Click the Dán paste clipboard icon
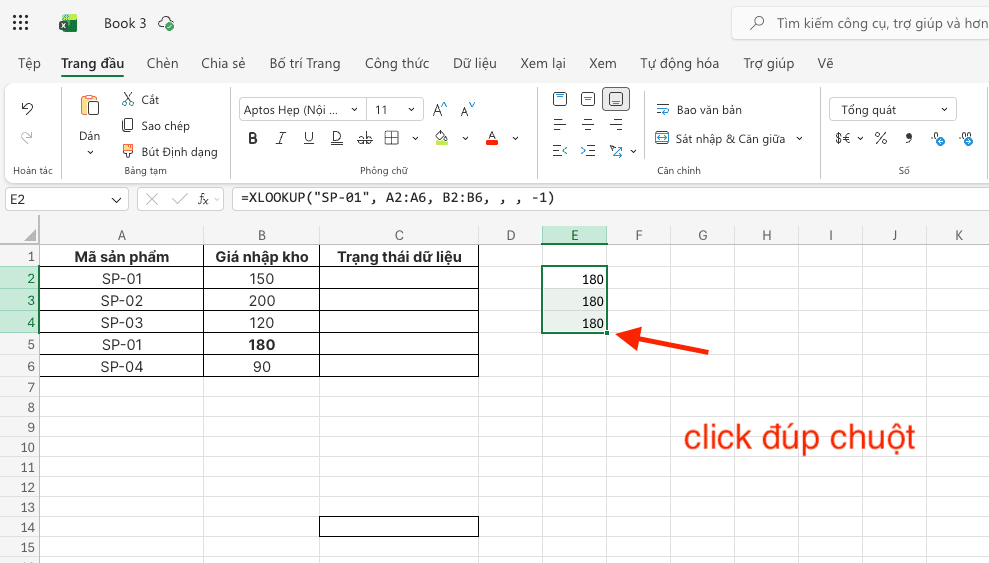 click(90, 106)
